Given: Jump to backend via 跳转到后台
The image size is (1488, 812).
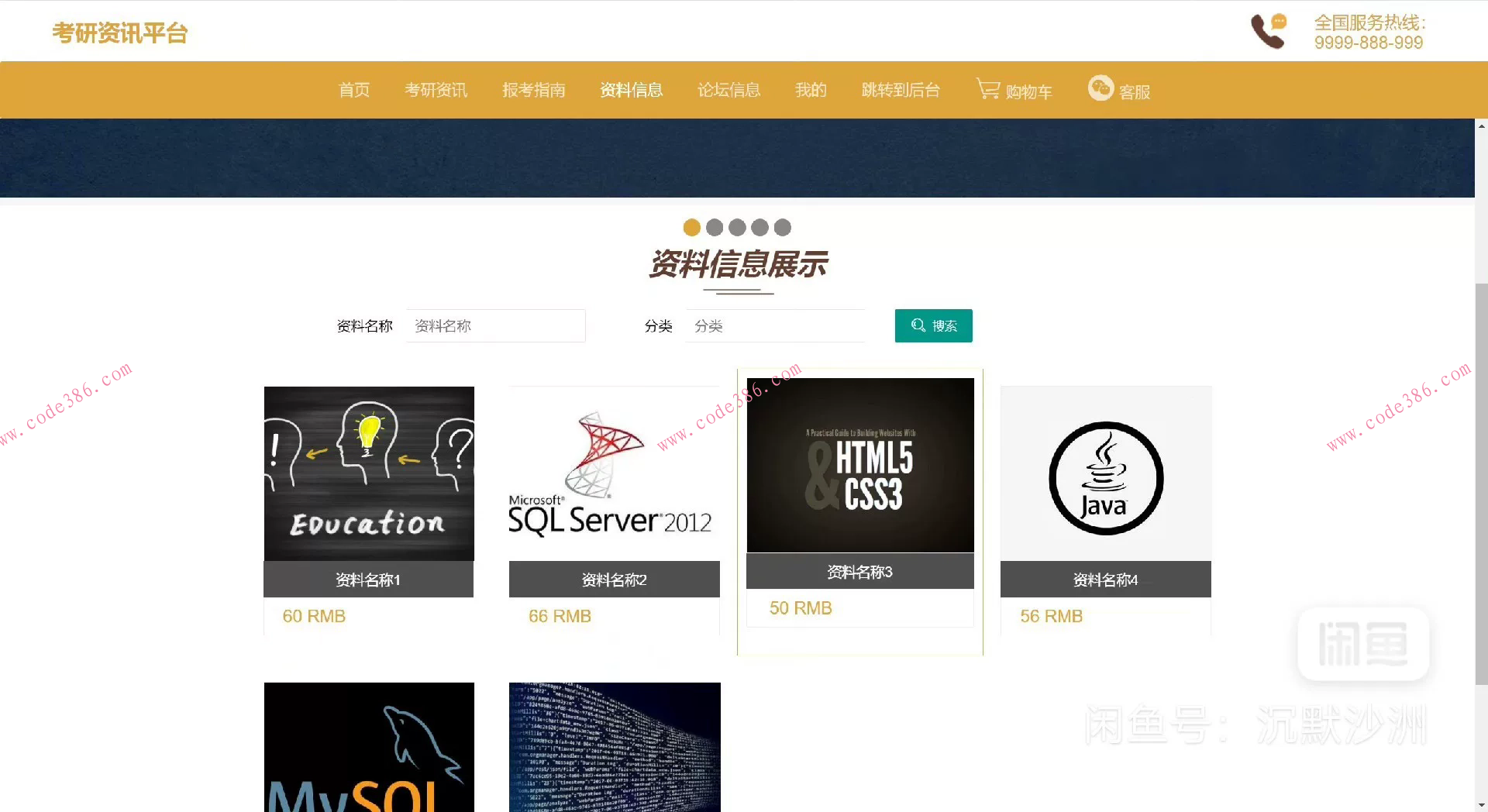Looking at the screenshot, I should pos(901,90).
